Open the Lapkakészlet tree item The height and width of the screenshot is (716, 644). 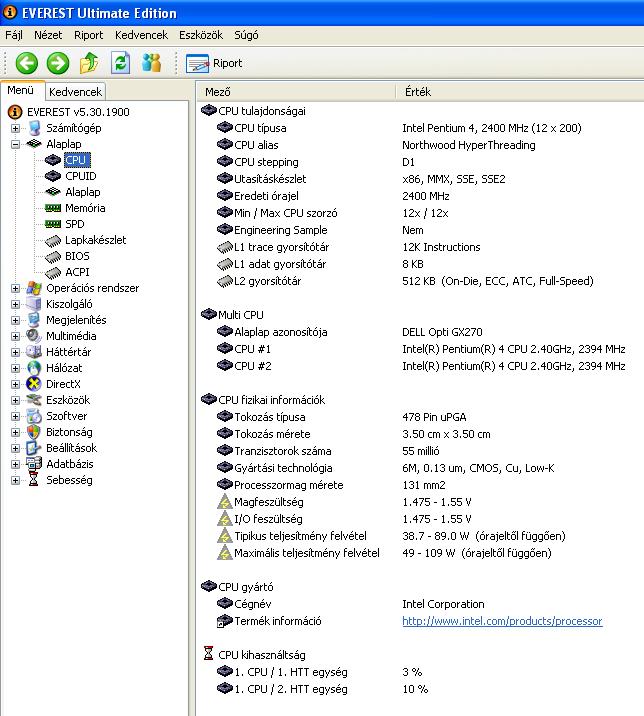click(95, 240)
